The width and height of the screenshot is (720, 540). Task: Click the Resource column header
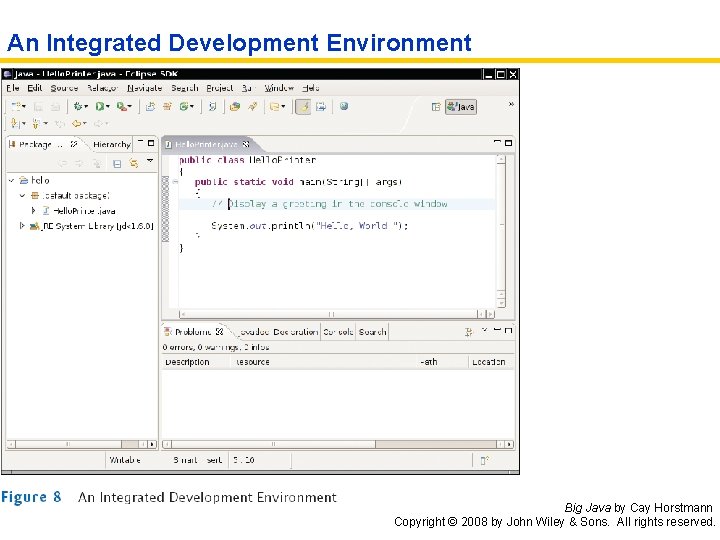point(323,362)
